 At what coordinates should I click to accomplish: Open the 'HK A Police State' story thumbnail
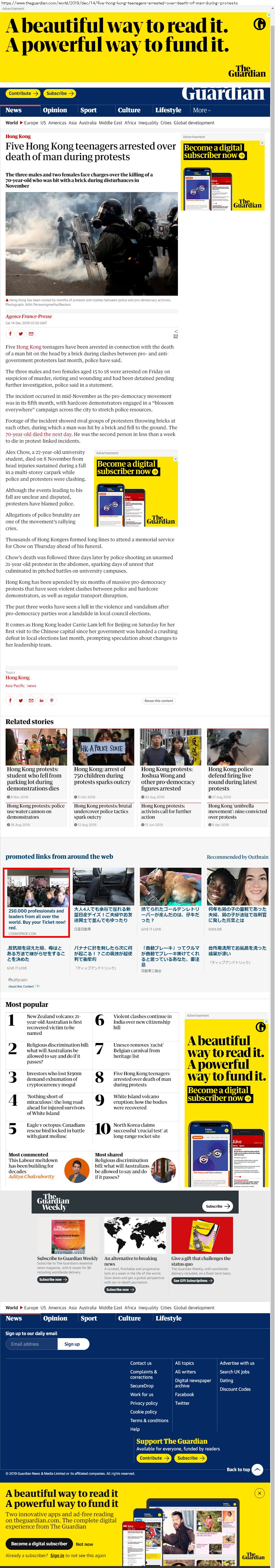point(104,746)
